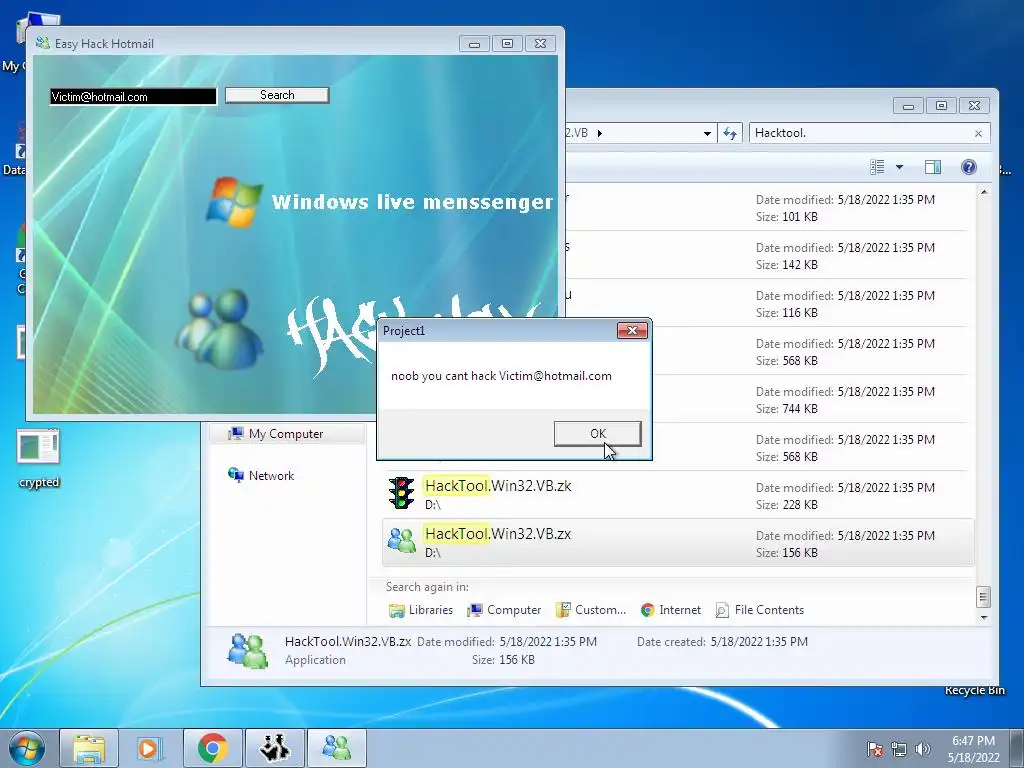Click the Messenger buddies image in Easy Hack Hotmail

pos(221,328)
